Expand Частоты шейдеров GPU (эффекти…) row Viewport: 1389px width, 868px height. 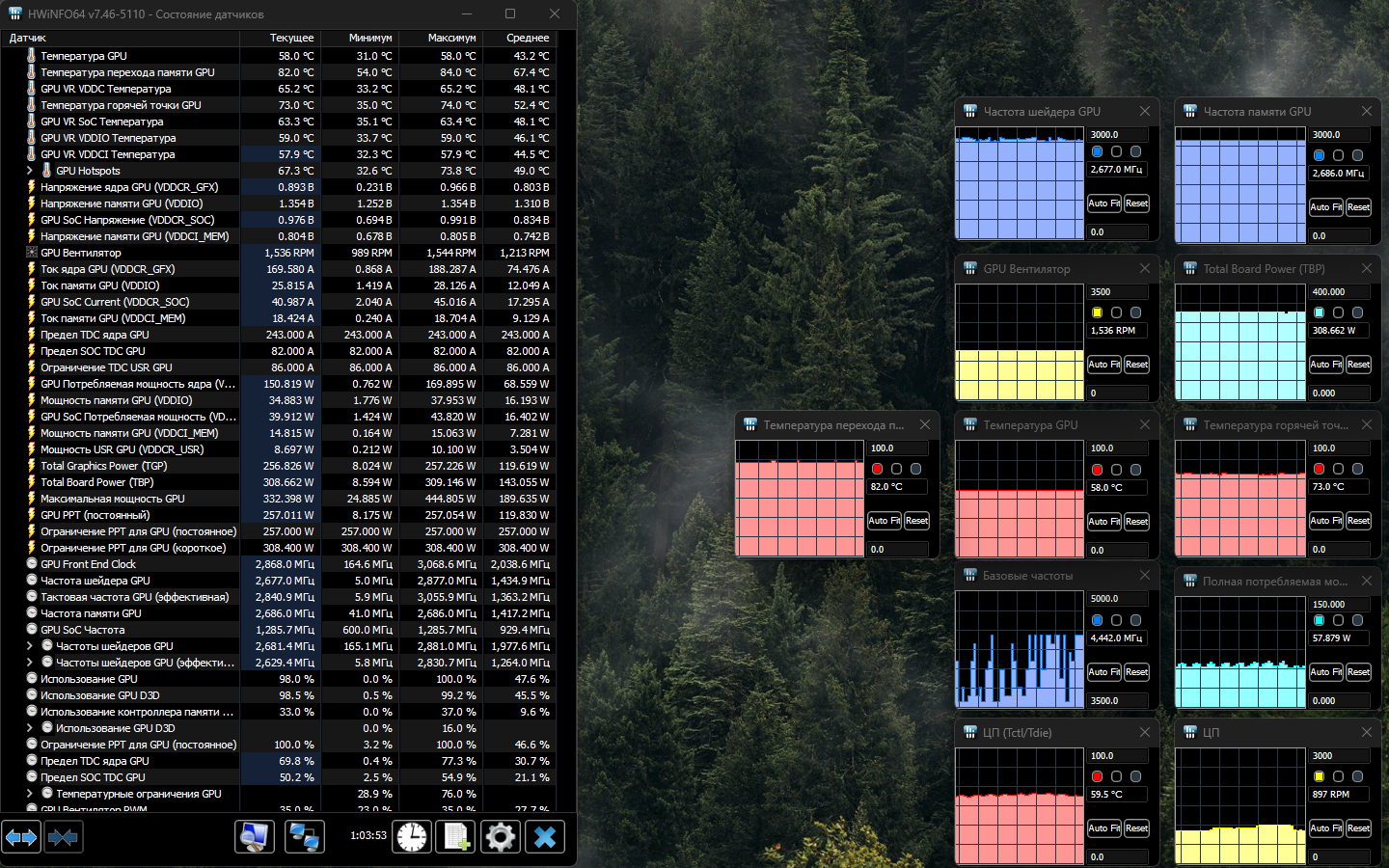[x=30, y=663]
